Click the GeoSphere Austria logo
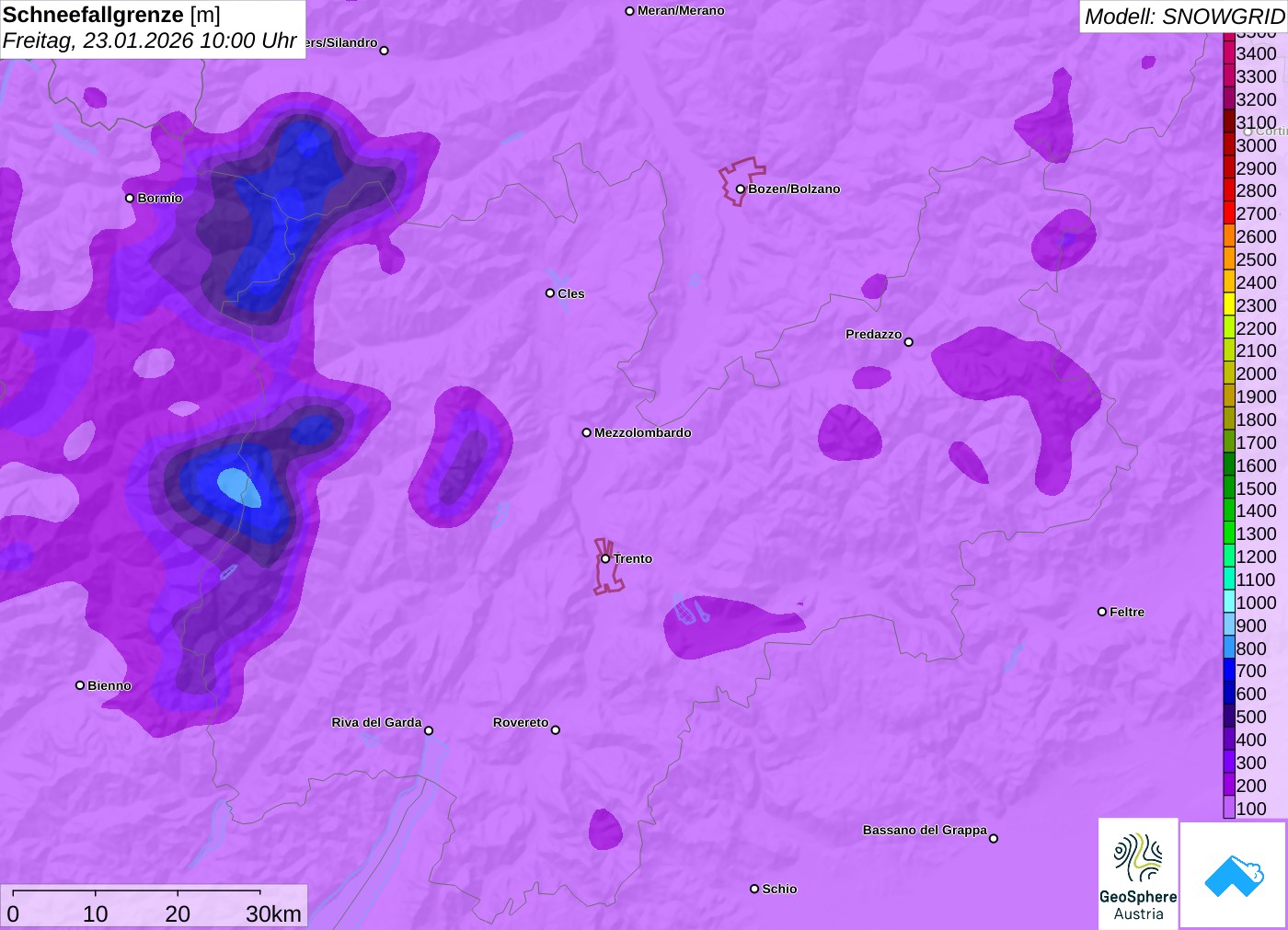Screen dimensions: 1288x930 tap(1138, 873)
